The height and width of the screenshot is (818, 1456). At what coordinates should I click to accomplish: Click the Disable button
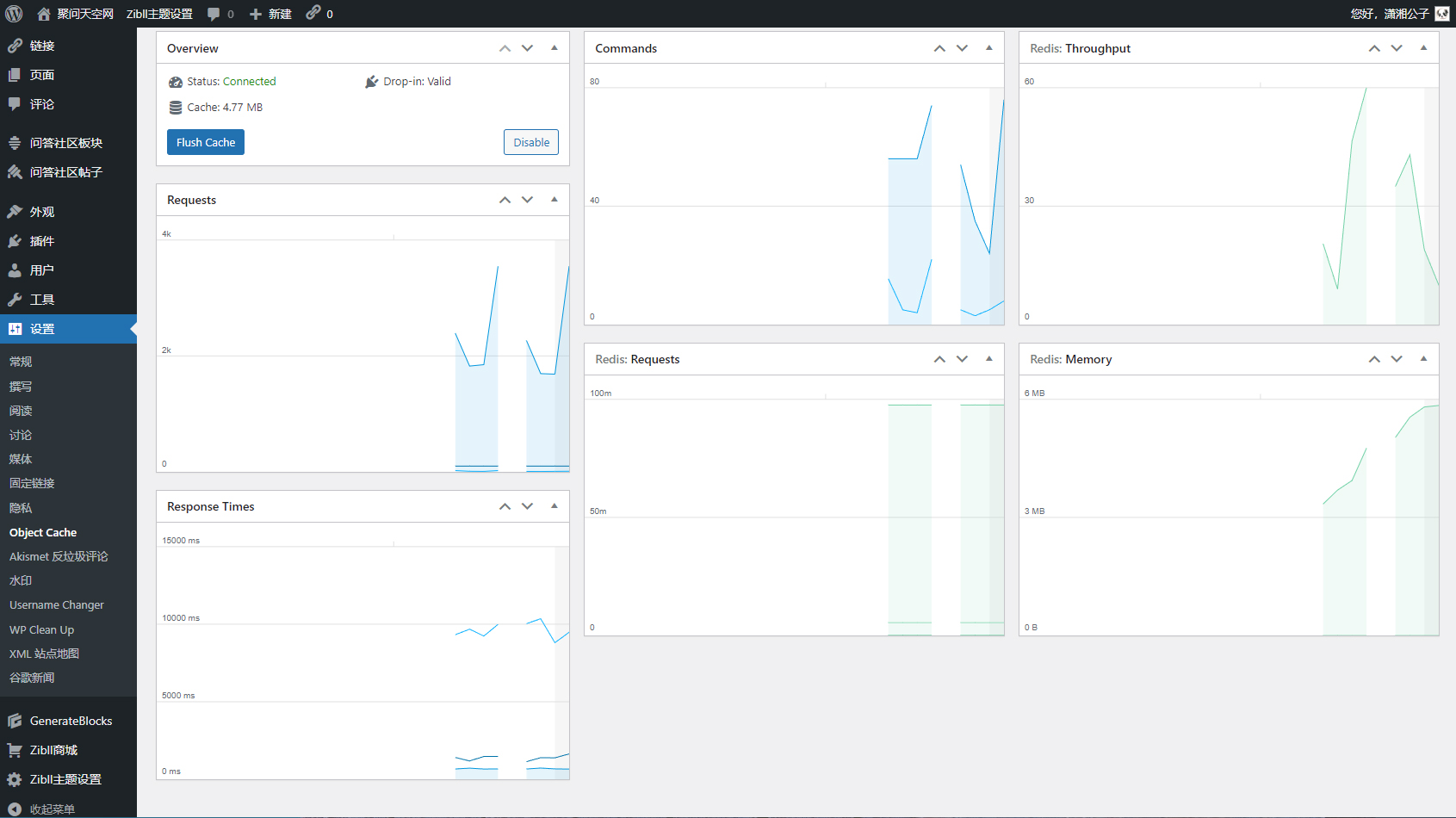(x=531, y=142)
